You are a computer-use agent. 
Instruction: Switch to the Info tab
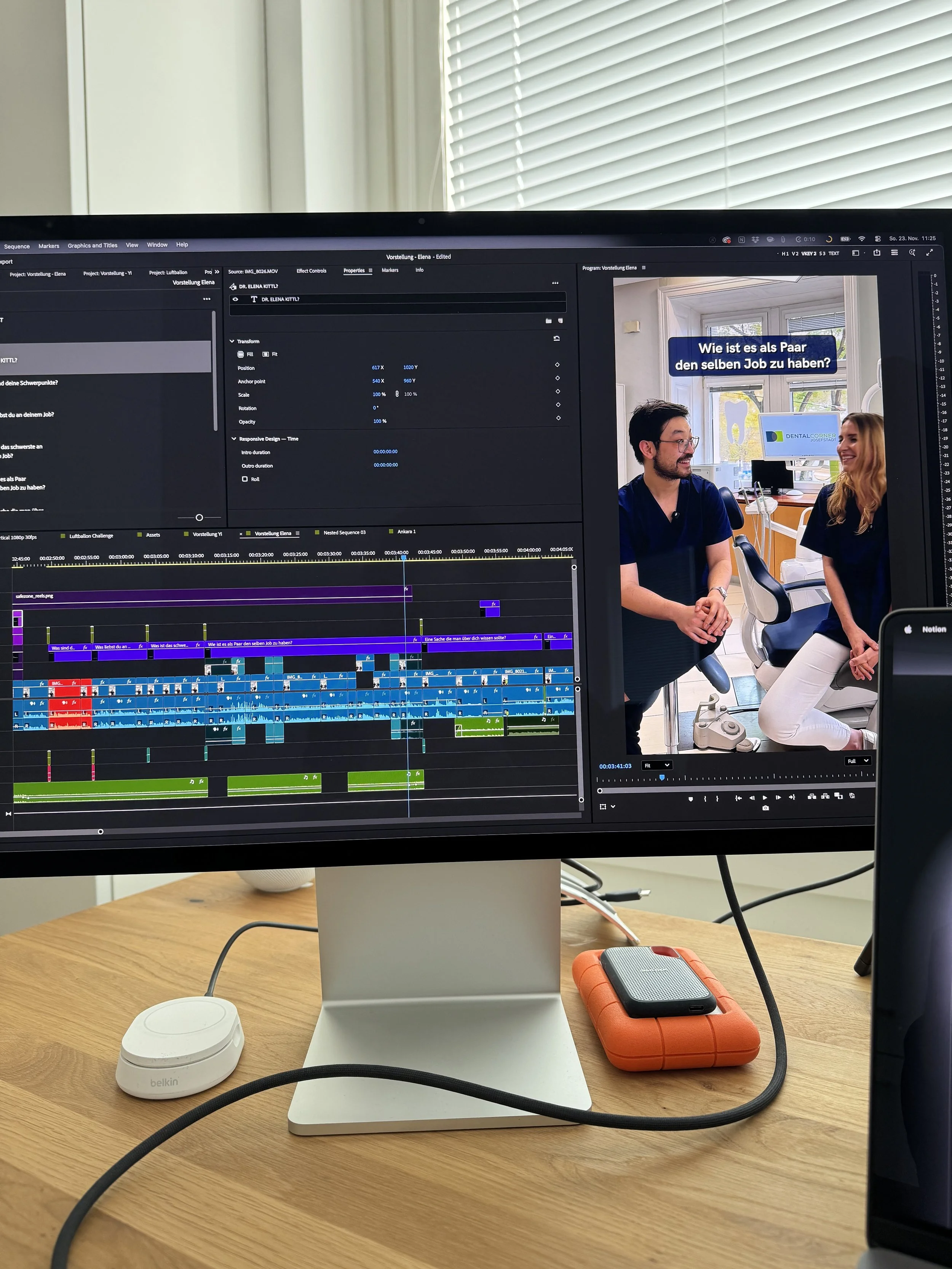[x=420, y=270]
